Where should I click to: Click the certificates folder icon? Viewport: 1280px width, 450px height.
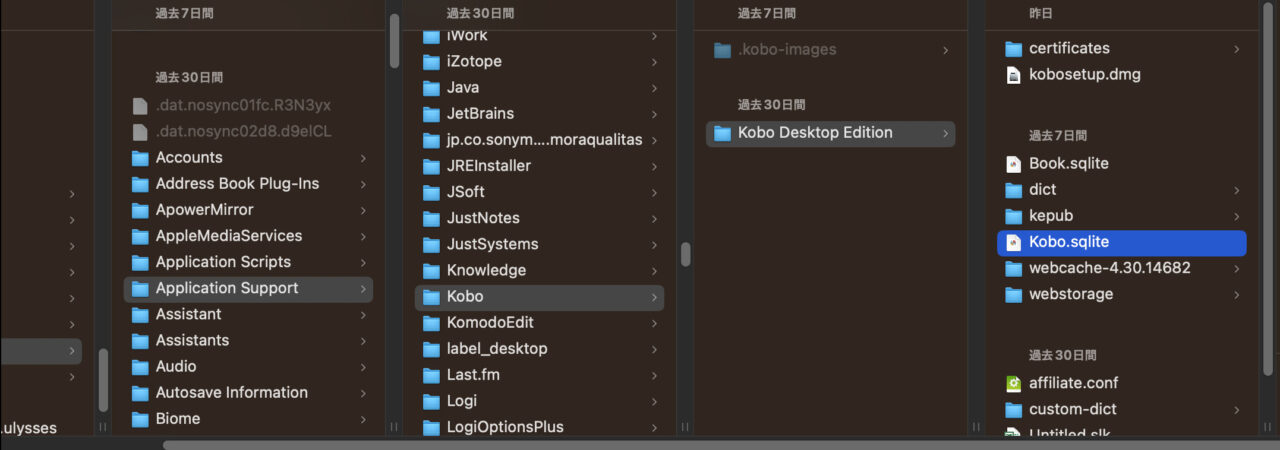tap(1013, 48)
